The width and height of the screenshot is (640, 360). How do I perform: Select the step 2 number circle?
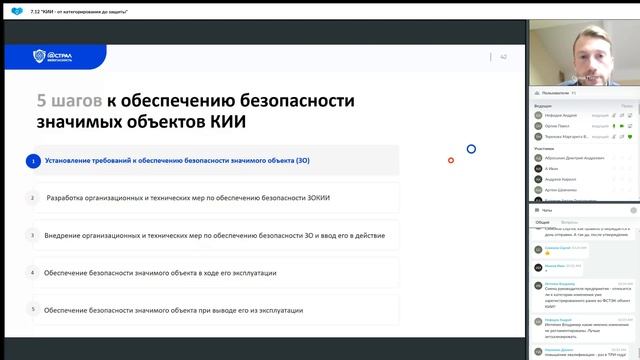33,198
